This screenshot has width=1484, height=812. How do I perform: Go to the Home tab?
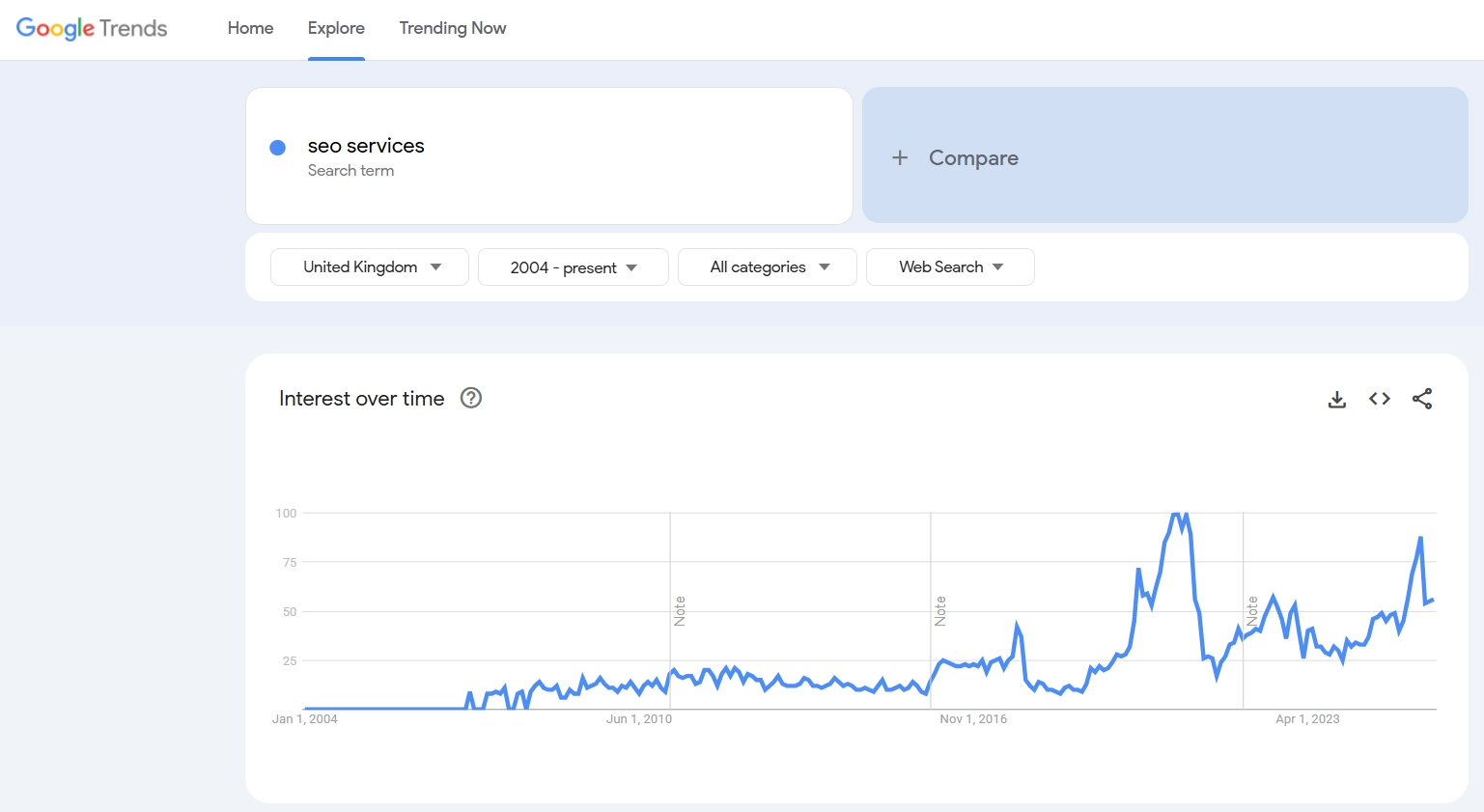(250, 28)
